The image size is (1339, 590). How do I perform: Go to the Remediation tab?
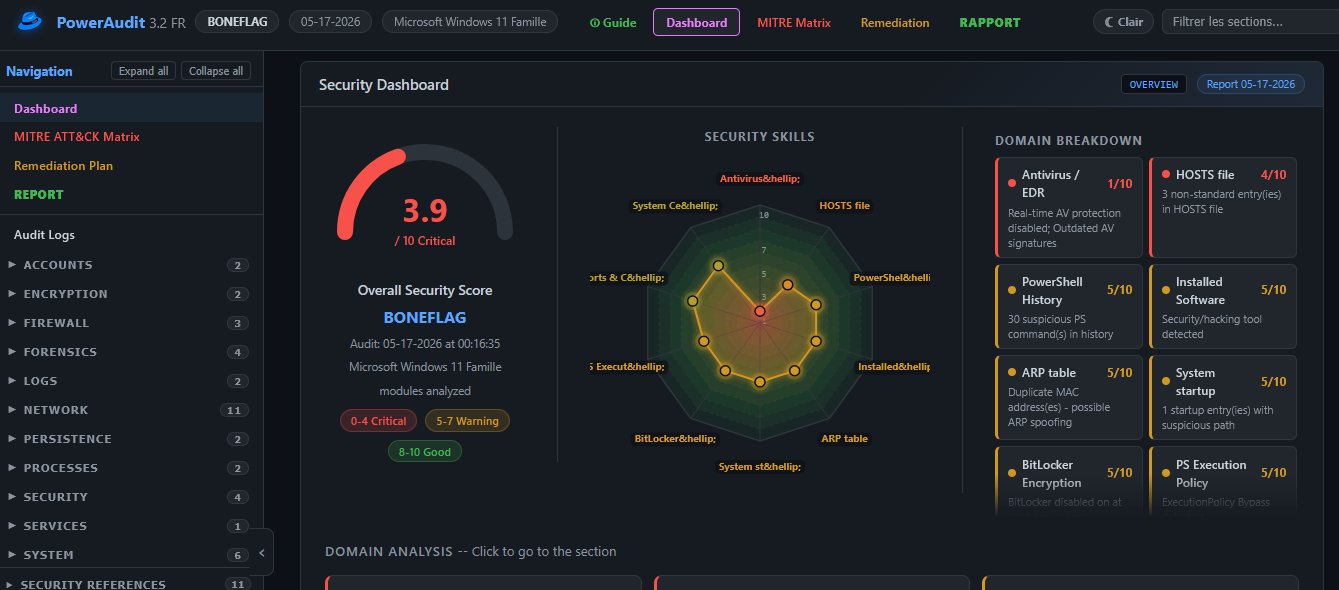pyautogui.click(x=895, y=22)
